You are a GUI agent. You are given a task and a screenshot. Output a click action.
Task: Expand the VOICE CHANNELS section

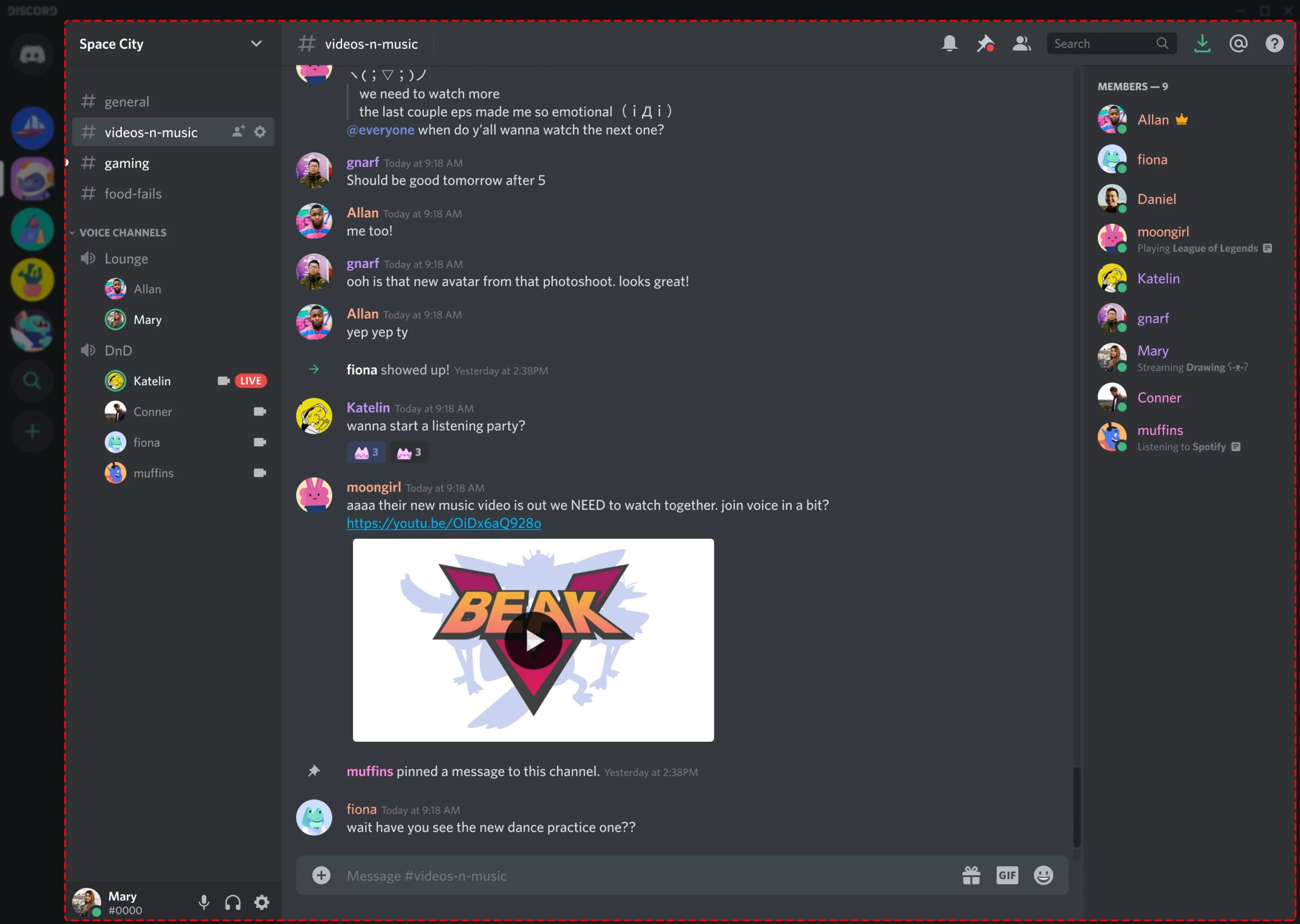coord(122,232)
